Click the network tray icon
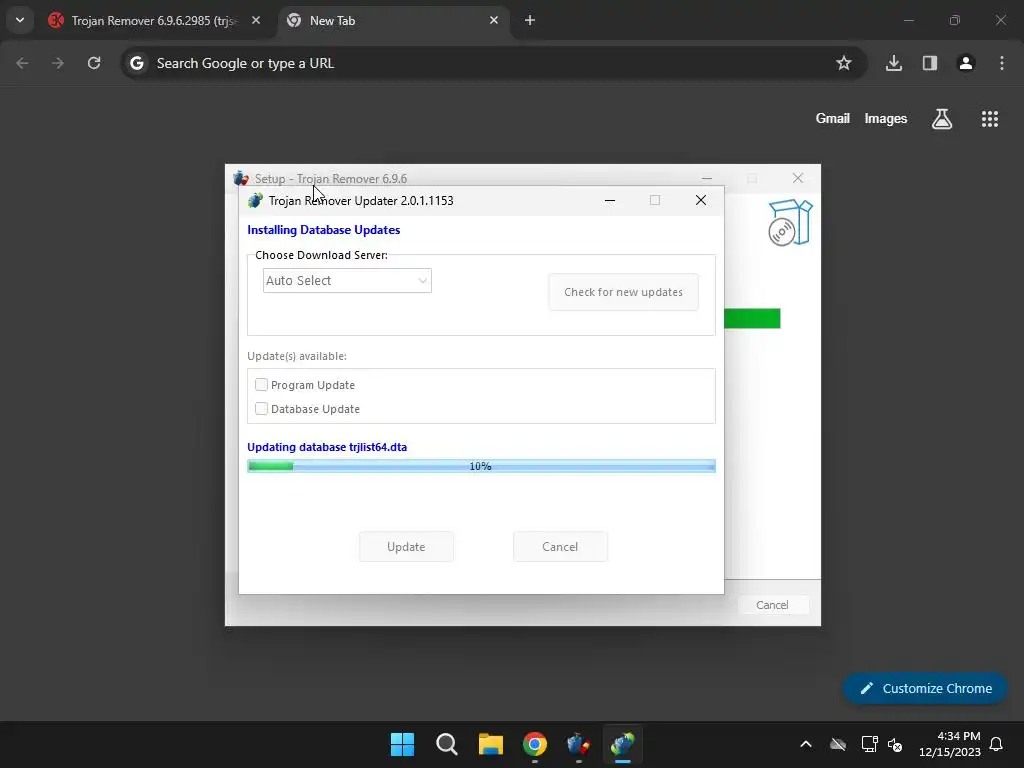Image resolution: width=1024 pixels, height=768 pixels. tap(869, 744)
